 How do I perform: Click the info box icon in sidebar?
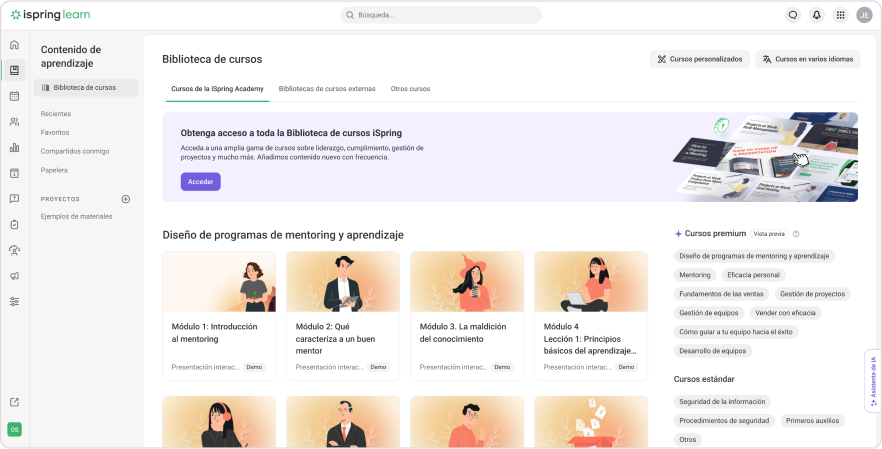(x=15, y=173)
